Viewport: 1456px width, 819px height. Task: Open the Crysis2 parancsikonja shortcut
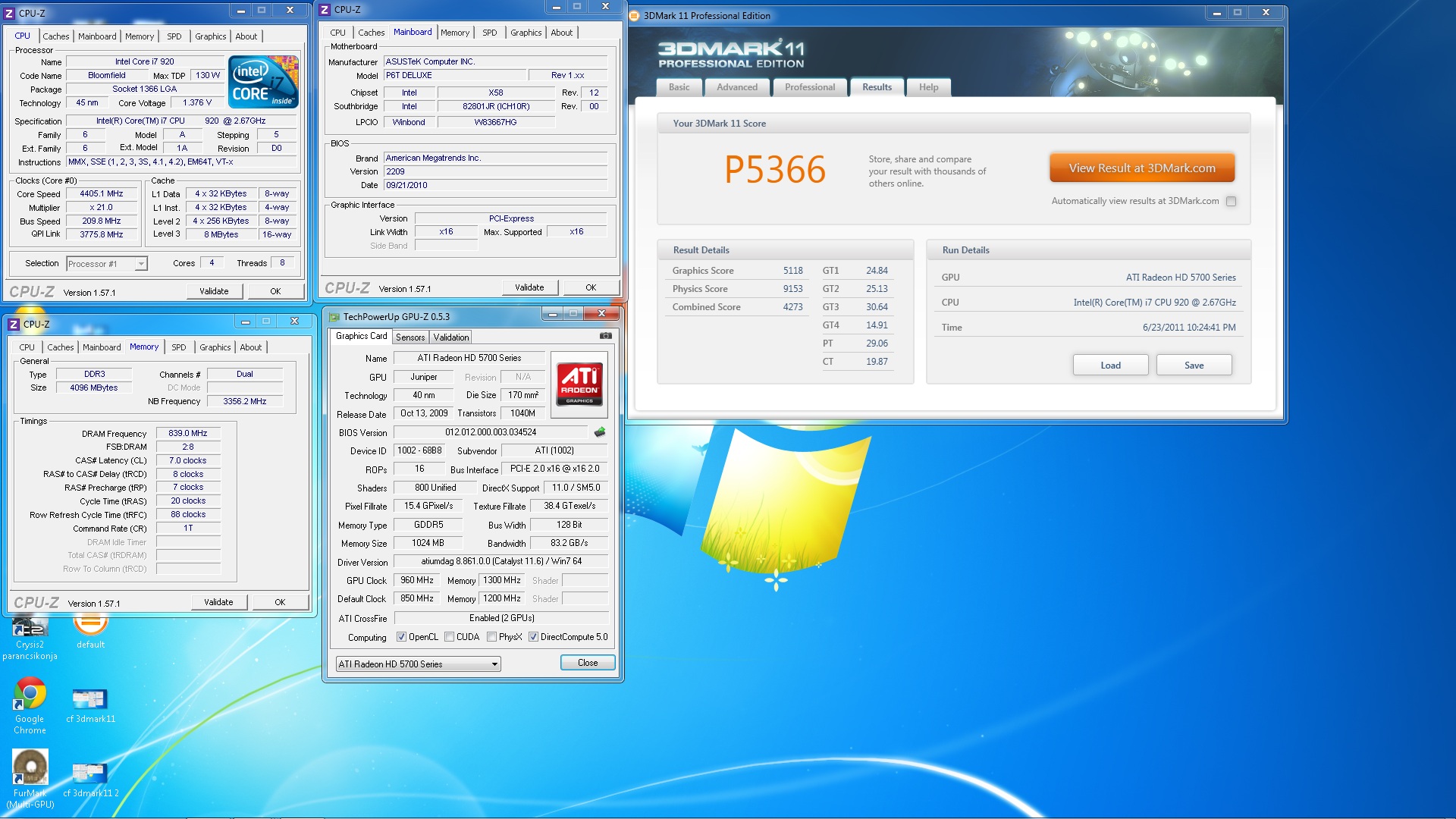[30, 629]
